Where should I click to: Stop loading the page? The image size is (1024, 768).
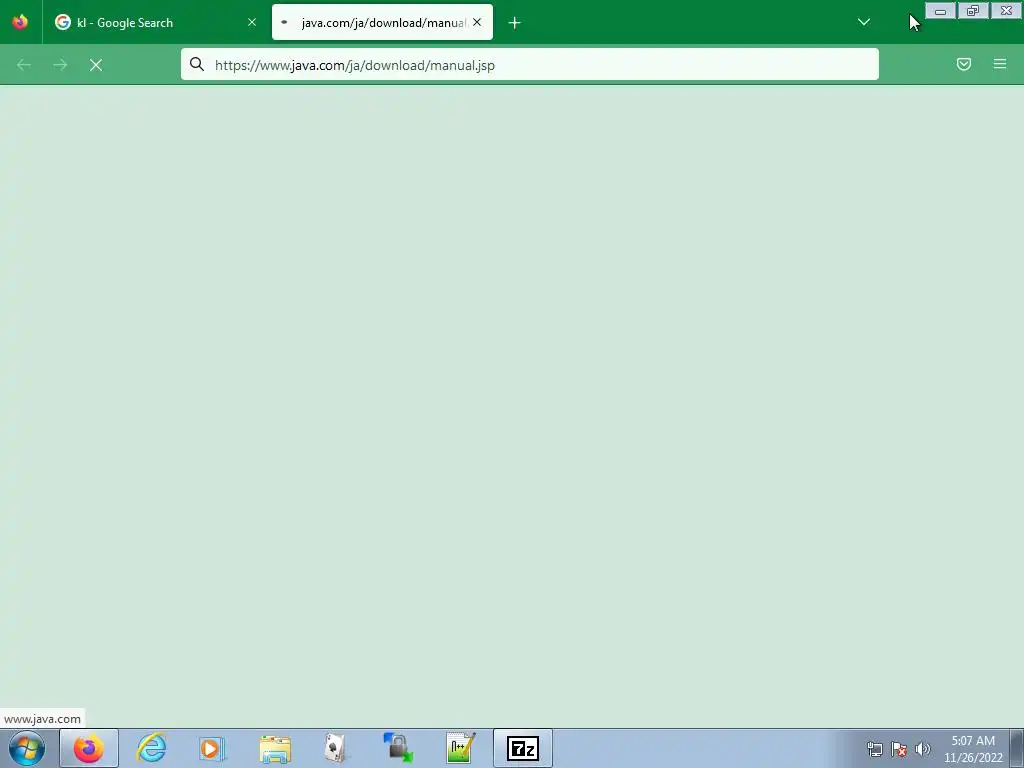point(96,65)
